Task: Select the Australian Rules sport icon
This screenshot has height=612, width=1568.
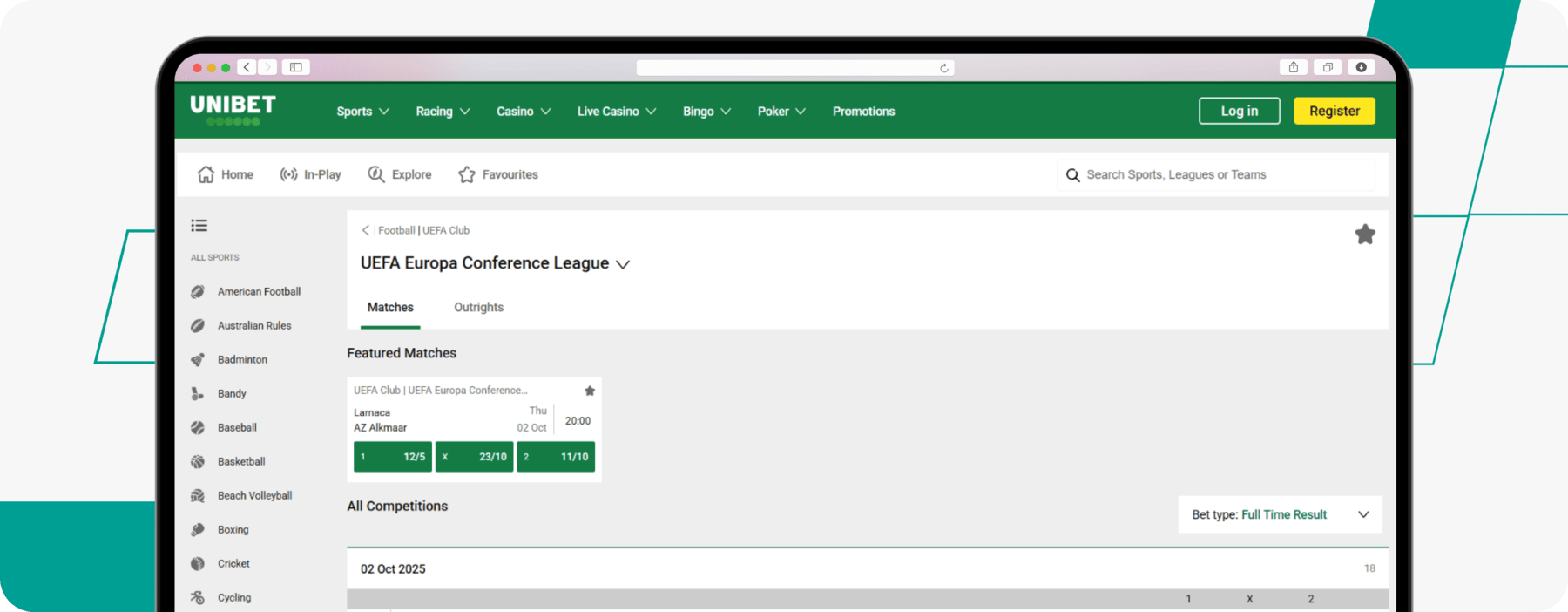Action: point(198,325)
